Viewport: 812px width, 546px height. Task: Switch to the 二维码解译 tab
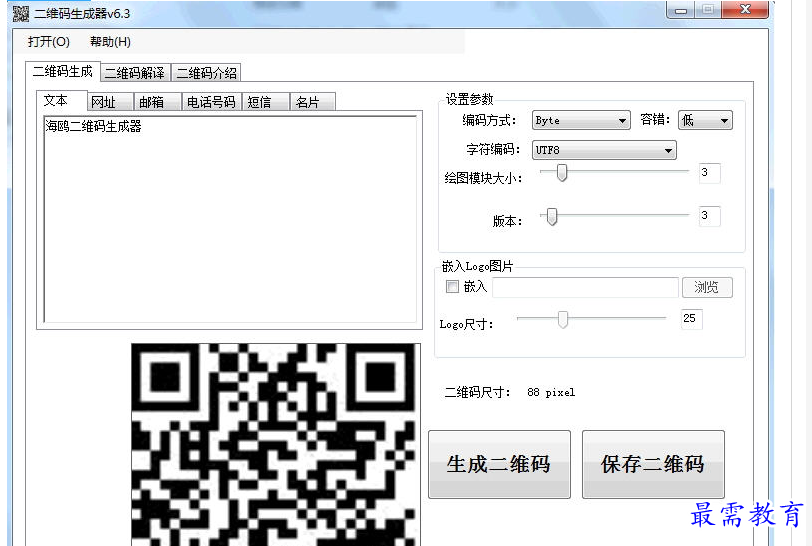(x=135, y=73)
